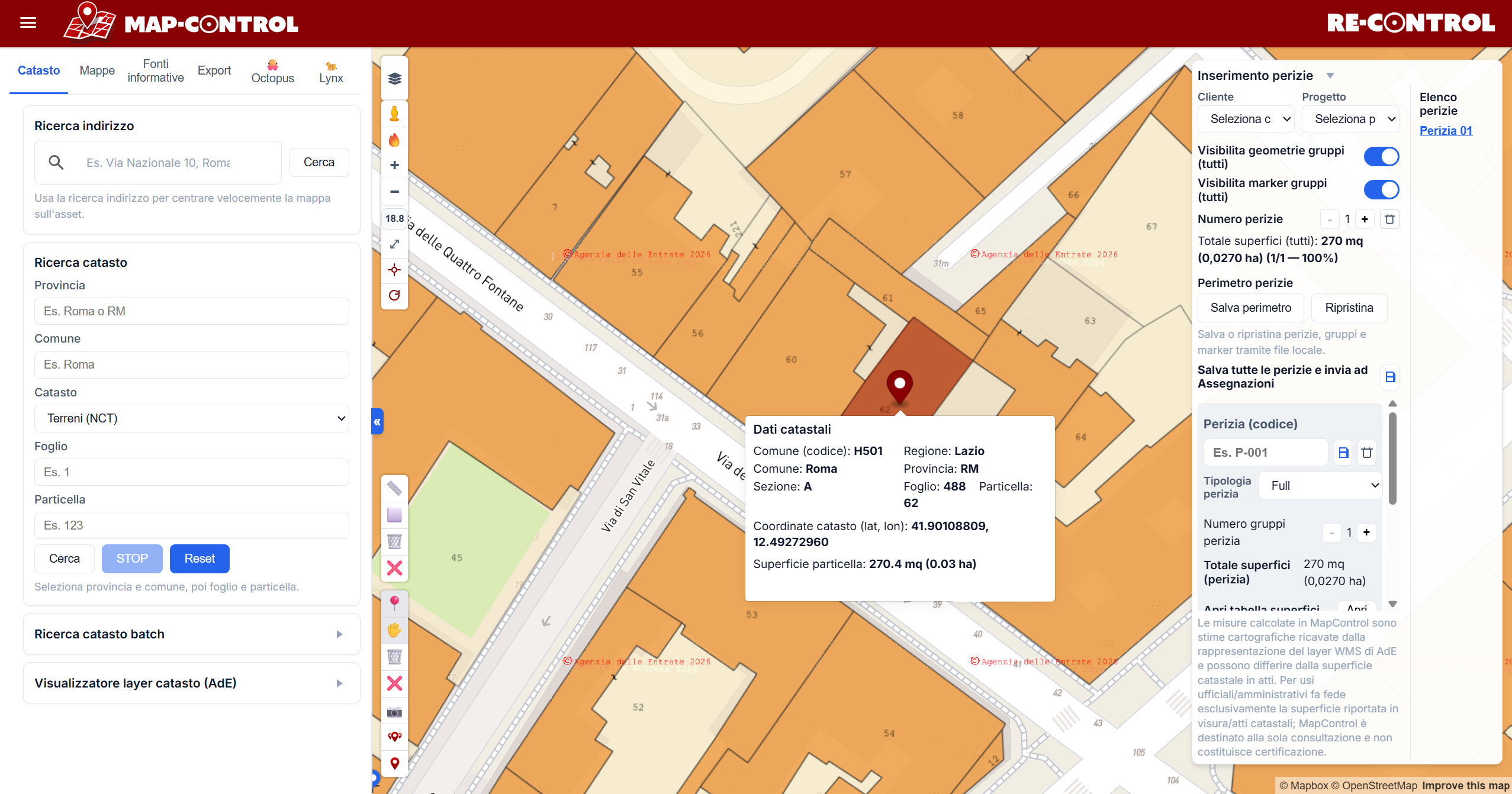Toggle Visibilita marker gruppi switch

click(x=1381, y=190)
